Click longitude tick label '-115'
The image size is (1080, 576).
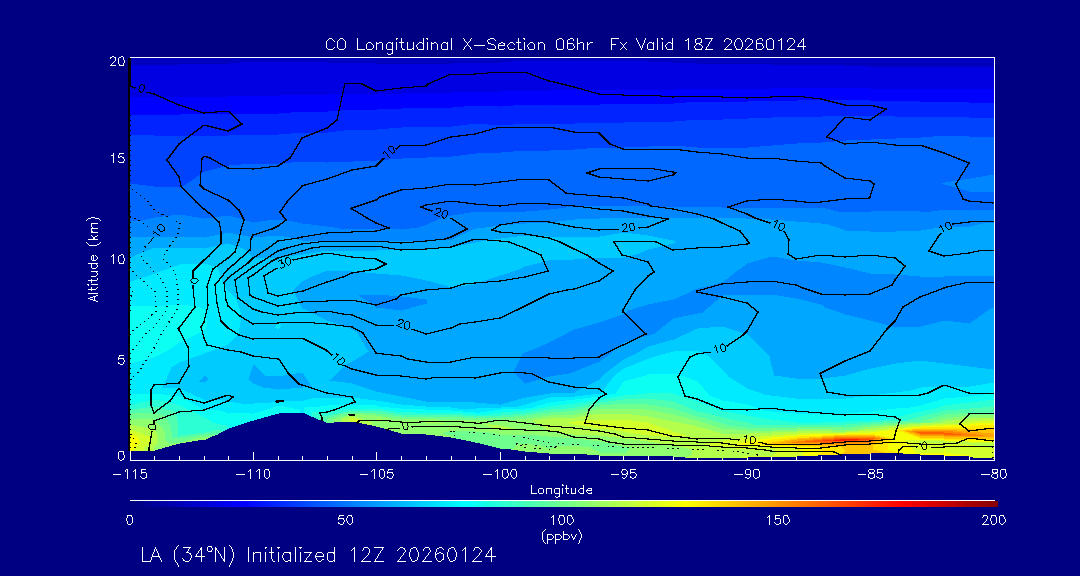(130, 475)
